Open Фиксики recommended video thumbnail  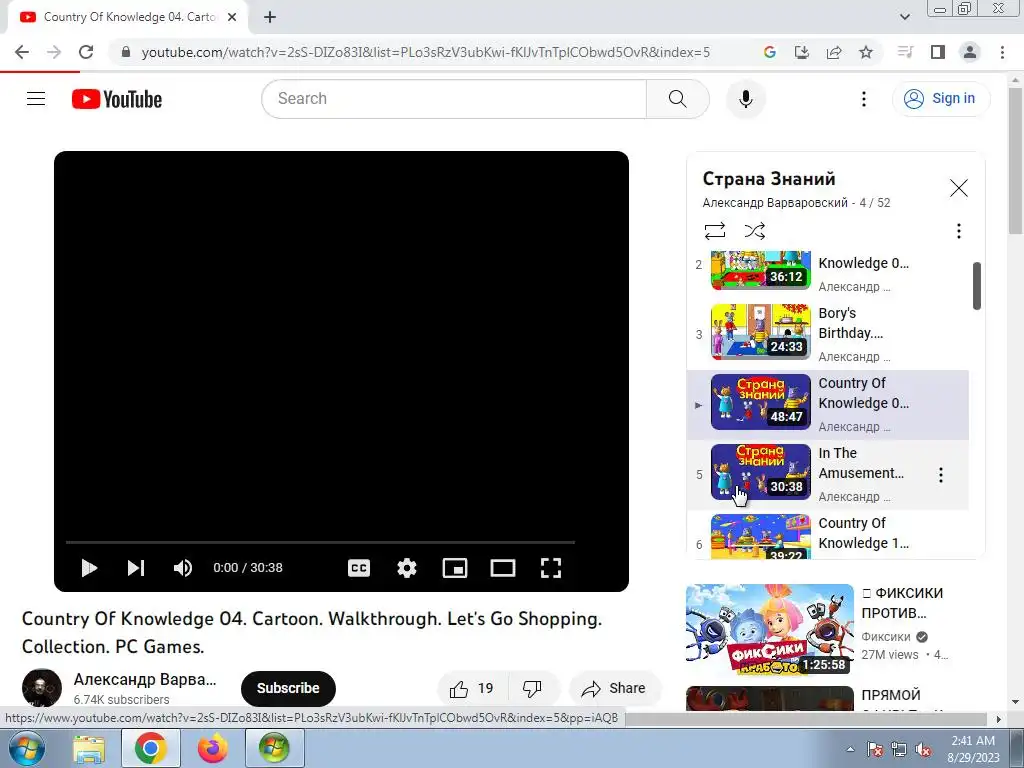tap(770, 630)
